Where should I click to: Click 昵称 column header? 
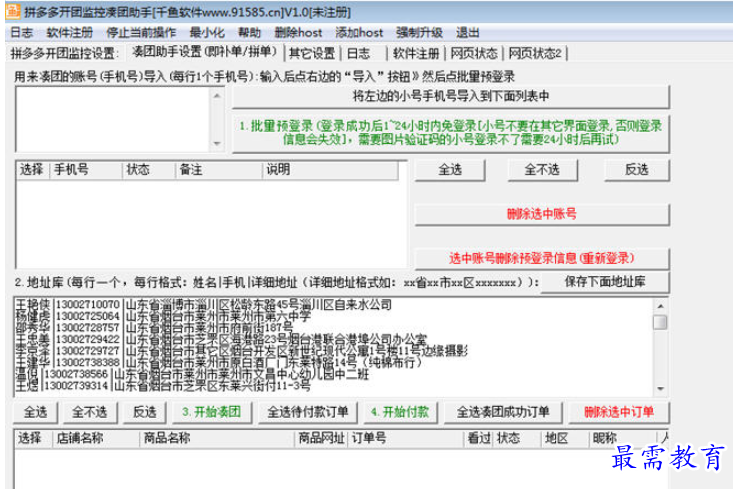(x=622, y=439)
